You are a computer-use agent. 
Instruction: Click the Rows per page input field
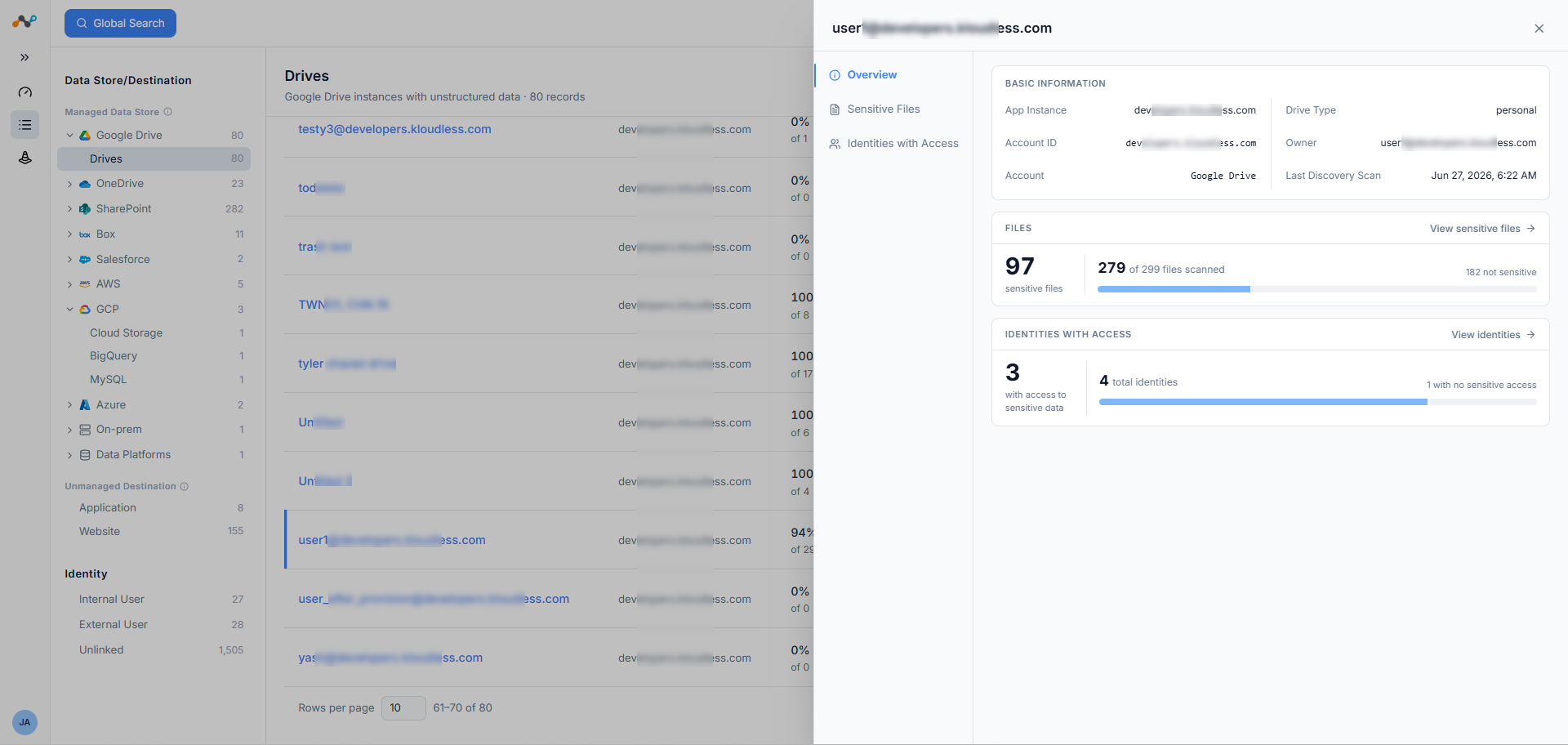pyautogui.click(x=403, y=708)
